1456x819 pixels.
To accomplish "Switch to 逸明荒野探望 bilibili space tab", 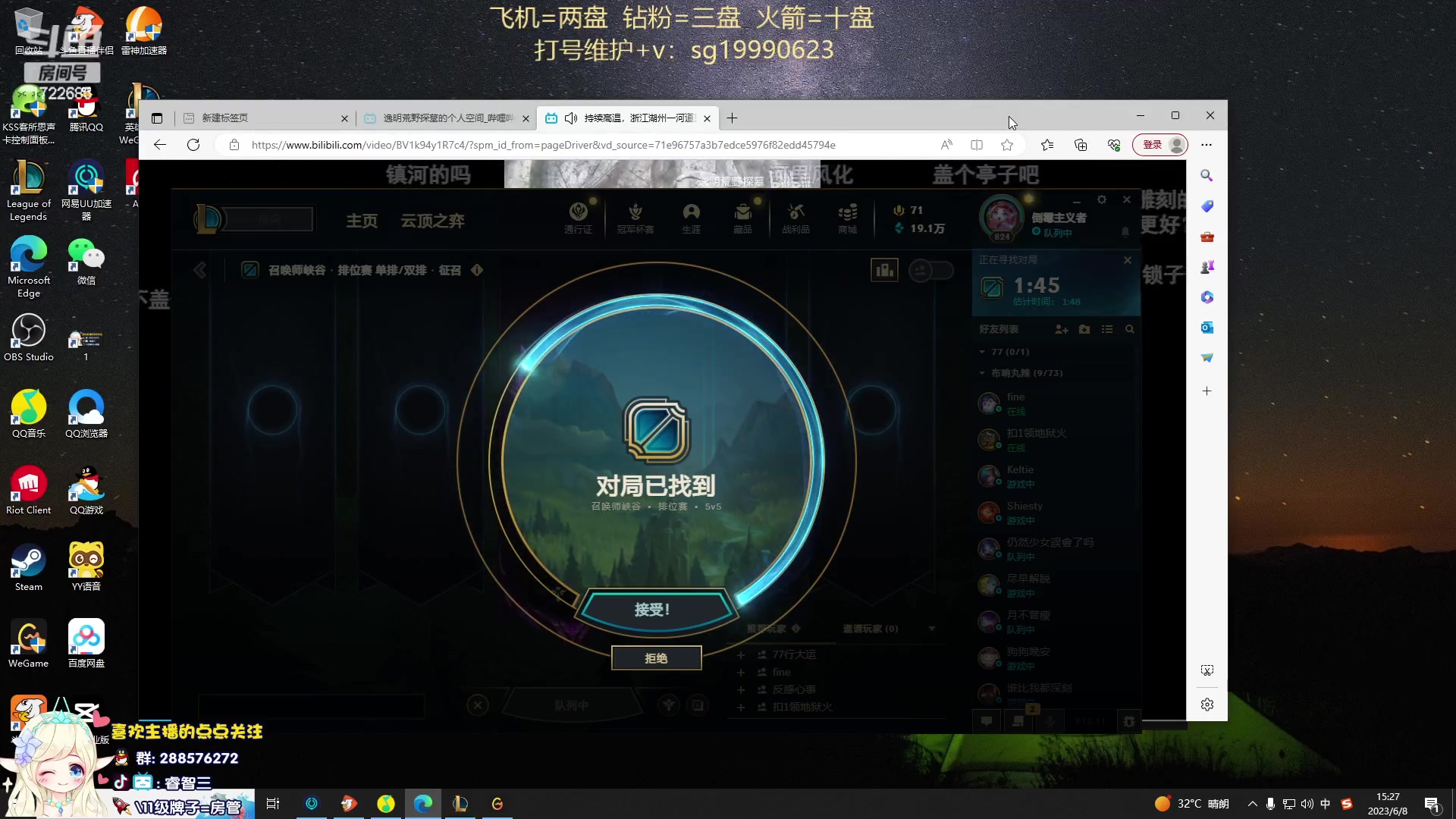I will (x=447, y=118).
